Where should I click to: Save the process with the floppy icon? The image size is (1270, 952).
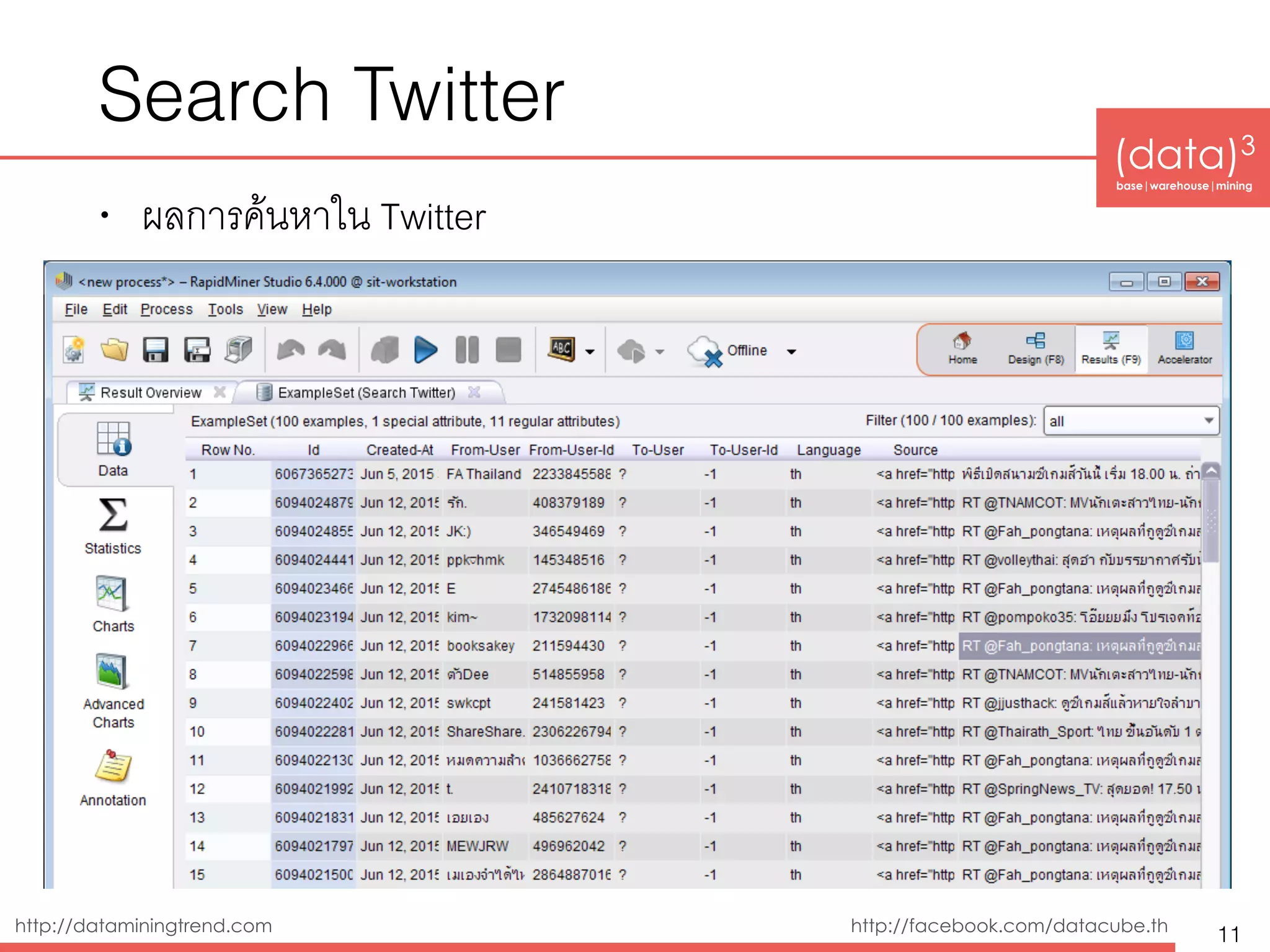pos(155,350)
